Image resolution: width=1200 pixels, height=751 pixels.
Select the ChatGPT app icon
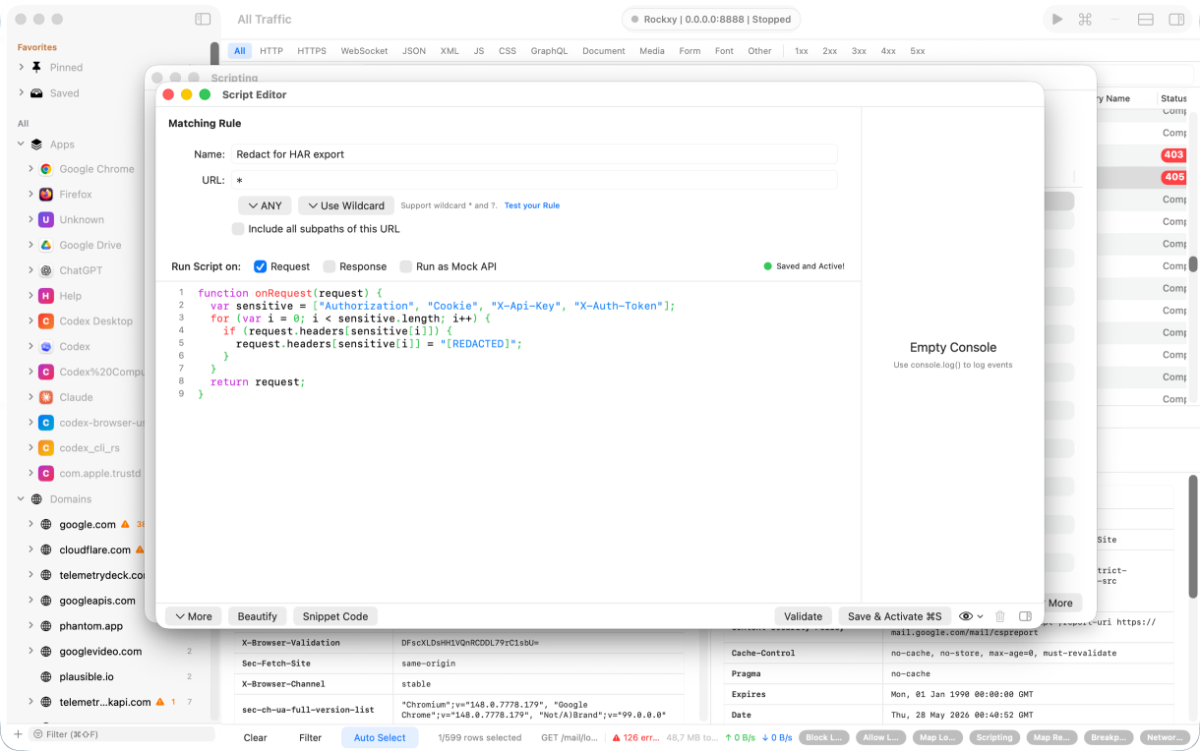pos(46,270)
